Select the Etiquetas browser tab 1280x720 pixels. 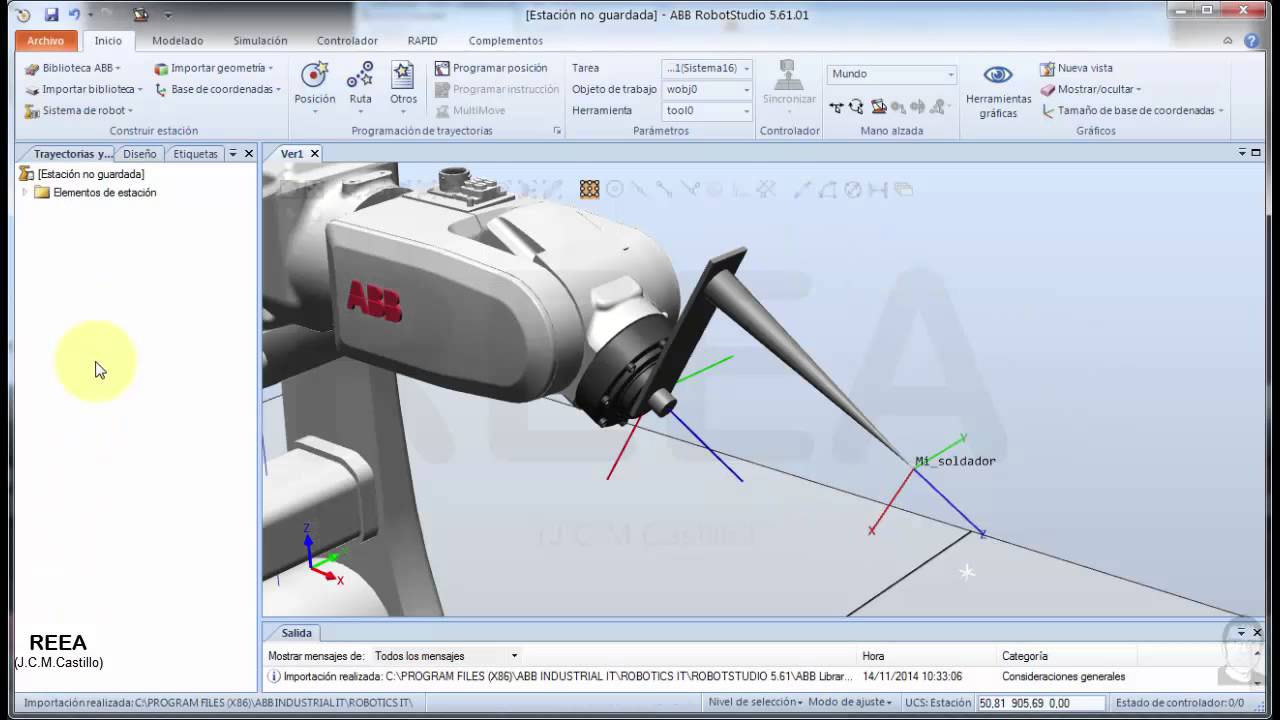(x=195, y=154)
